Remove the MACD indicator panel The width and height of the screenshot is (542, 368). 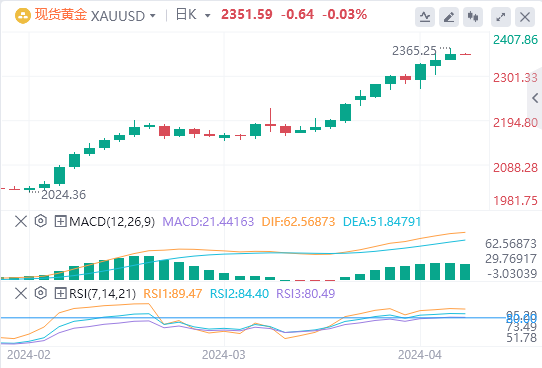point(21,221)
